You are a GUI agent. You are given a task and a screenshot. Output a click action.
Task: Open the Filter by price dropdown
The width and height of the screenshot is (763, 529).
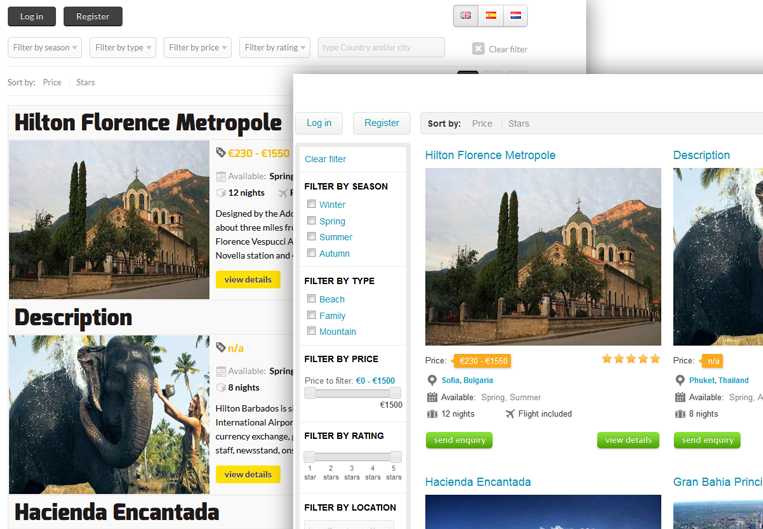(x=198, y=48)
